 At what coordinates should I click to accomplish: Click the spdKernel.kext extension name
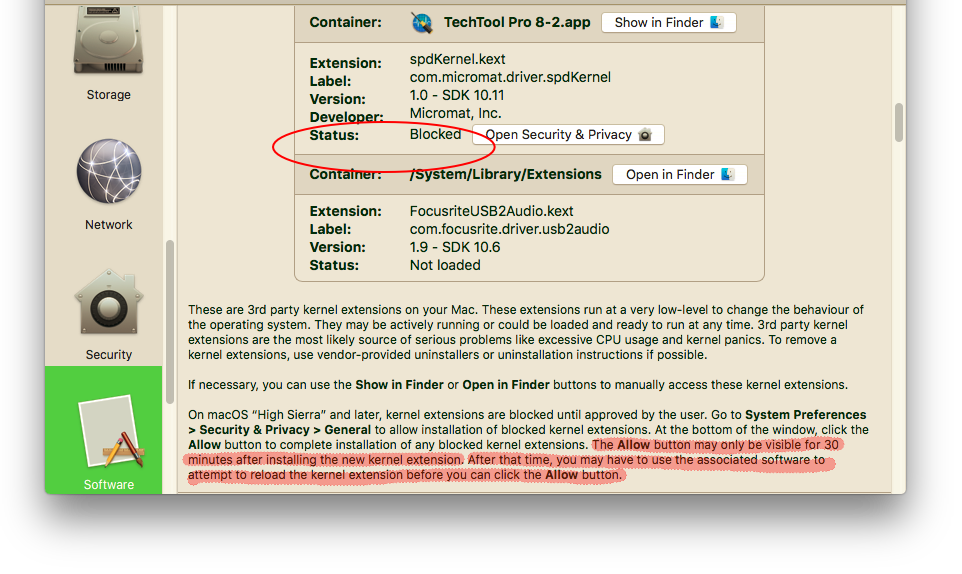[457, 59]
